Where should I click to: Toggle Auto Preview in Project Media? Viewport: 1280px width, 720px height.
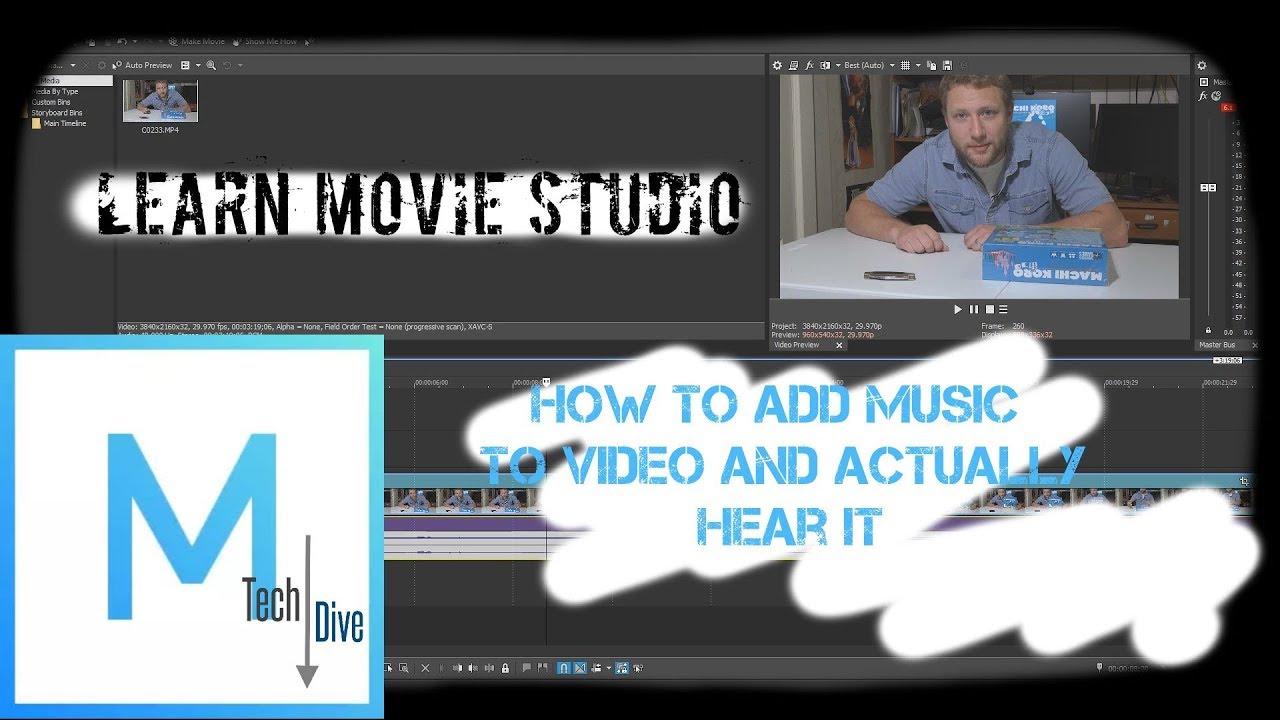click(142, 65)
